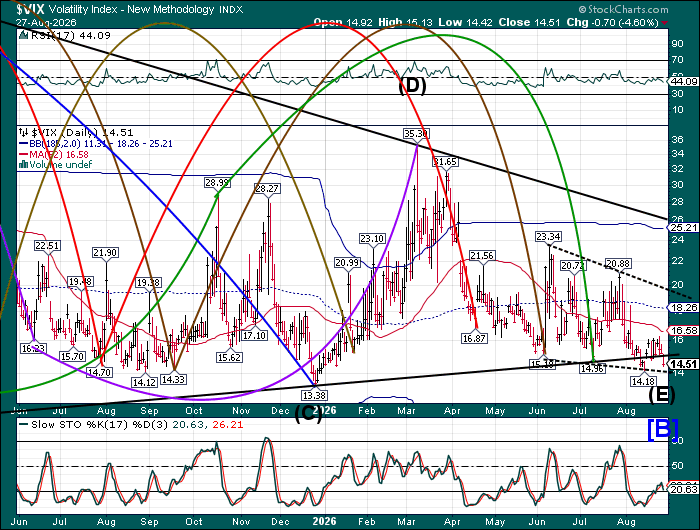The width and height of the screenshot is (700, 530).
Task: Click the High 15.13 header value
Action: pos(406,22)
